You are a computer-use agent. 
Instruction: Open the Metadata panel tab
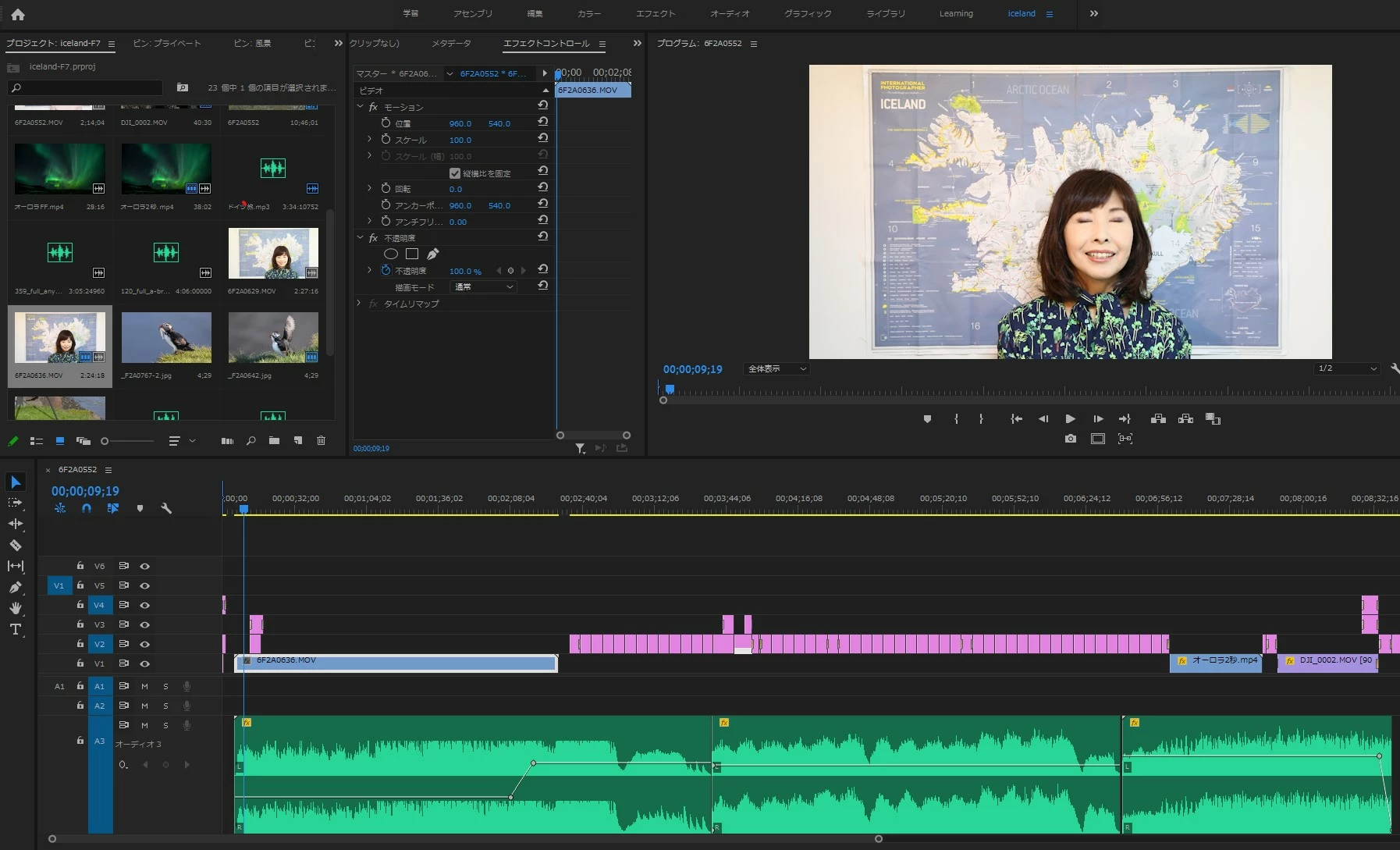(451, 44)
